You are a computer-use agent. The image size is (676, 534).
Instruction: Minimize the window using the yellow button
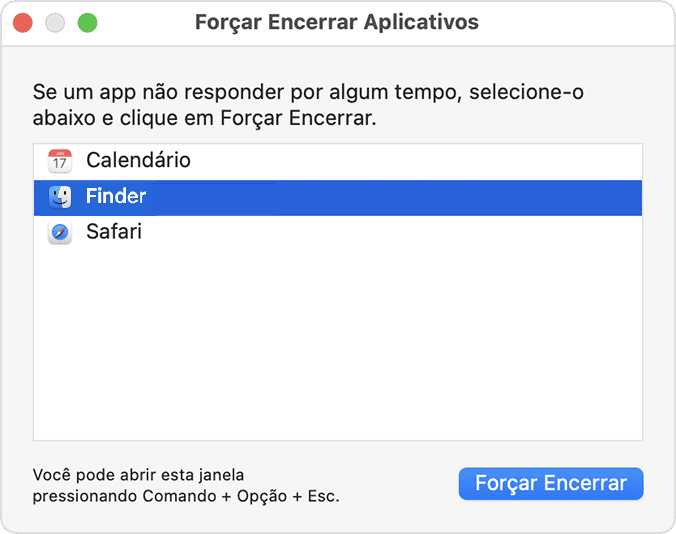point(56,22)
